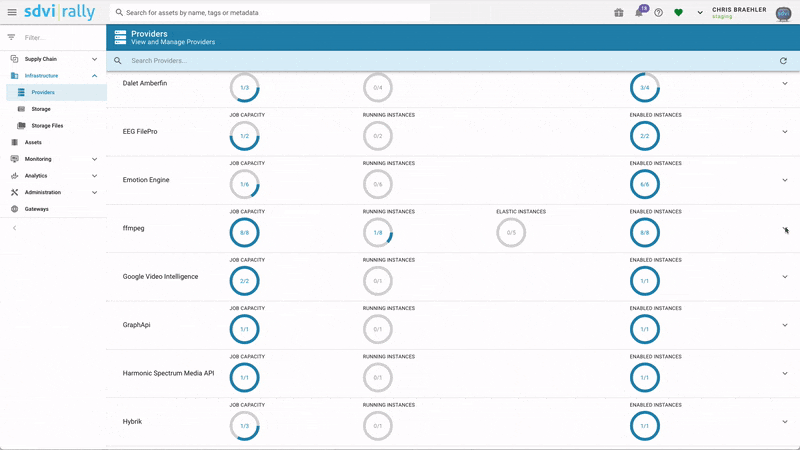The height and width of the screenshot is (450, 800).
Task: Click the Analytics sidebar icon
Action: coord(14,176)
